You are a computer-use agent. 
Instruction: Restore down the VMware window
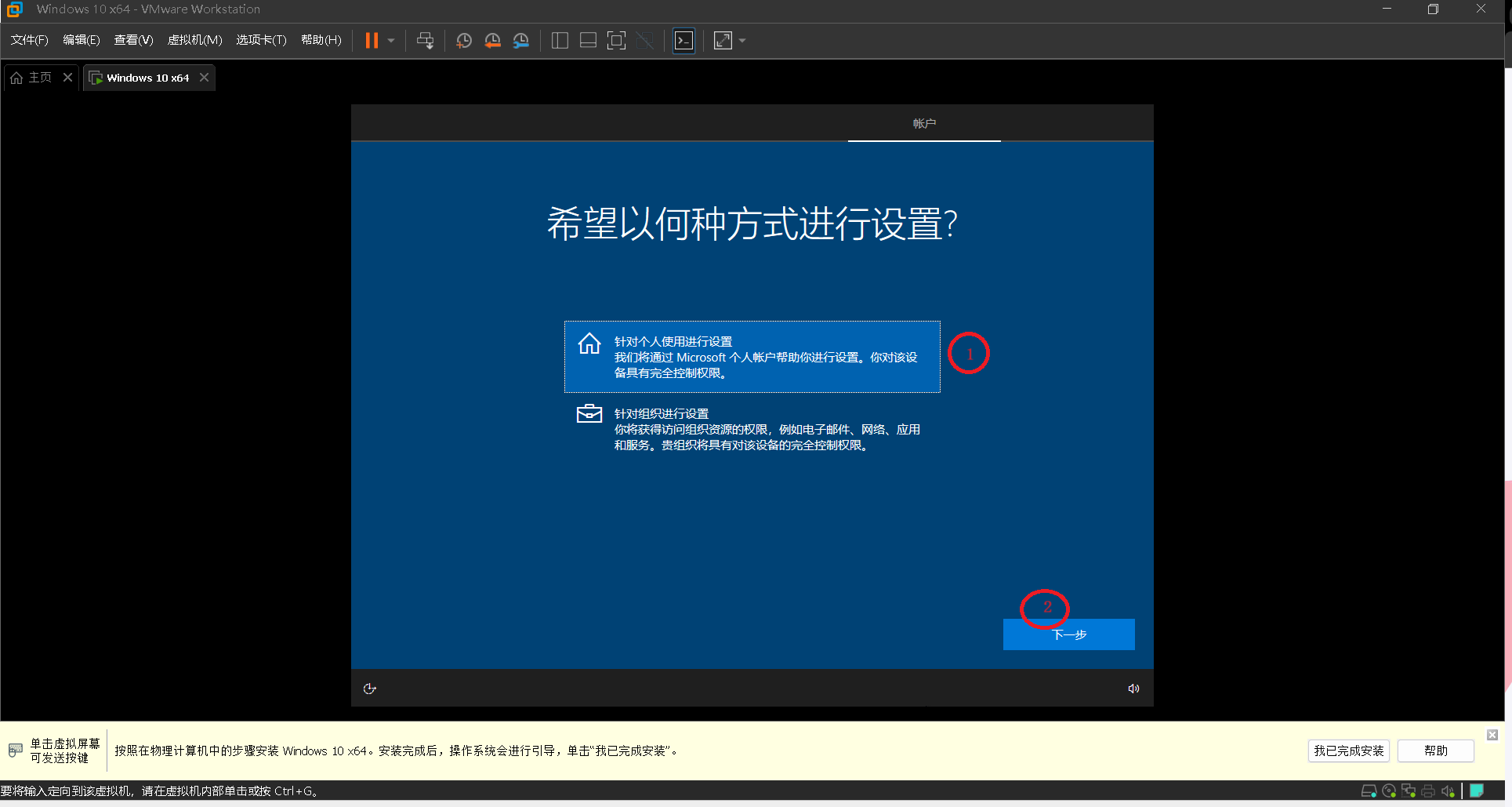tap(1433, 9)
